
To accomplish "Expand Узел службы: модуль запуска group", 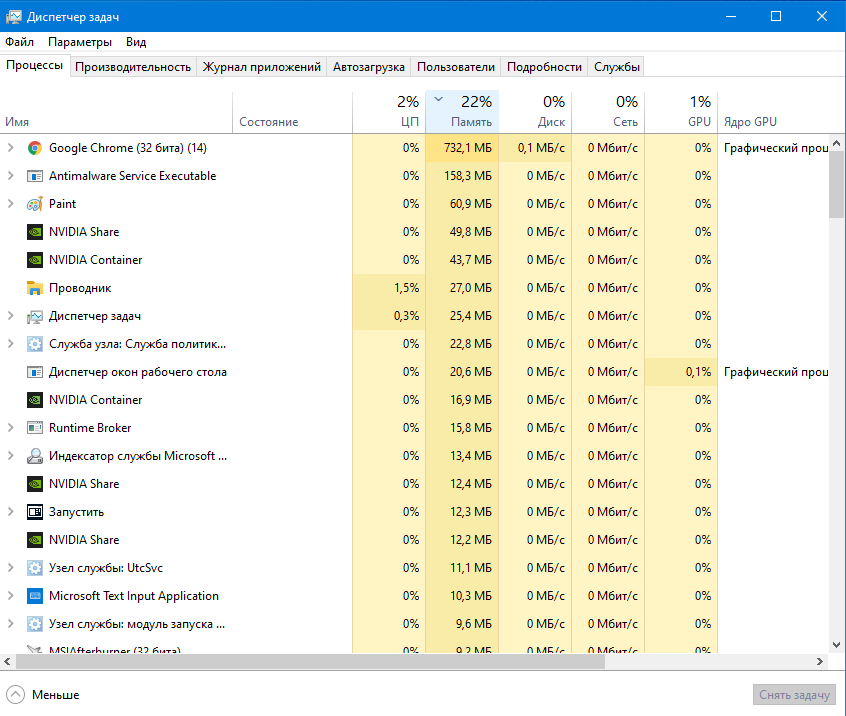I will tap(10, 624).
